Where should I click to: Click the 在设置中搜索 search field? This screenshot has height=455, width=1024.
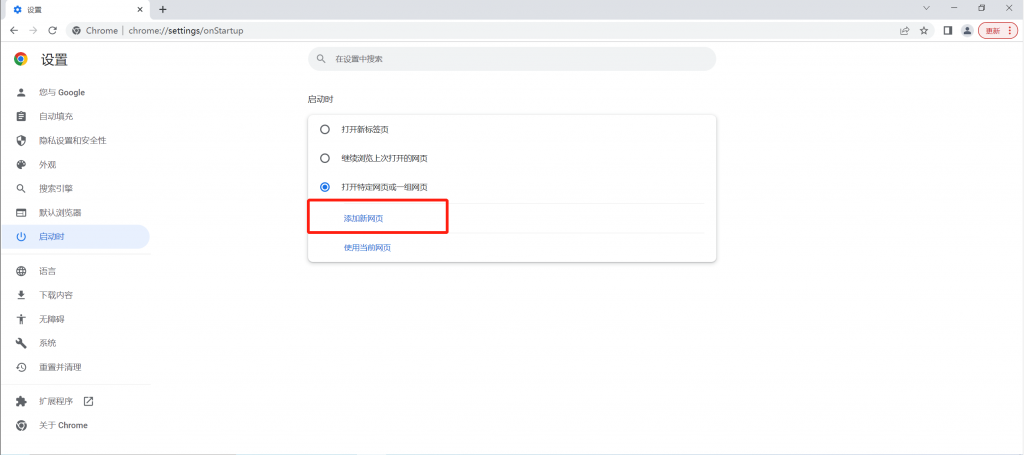[512, 59]
